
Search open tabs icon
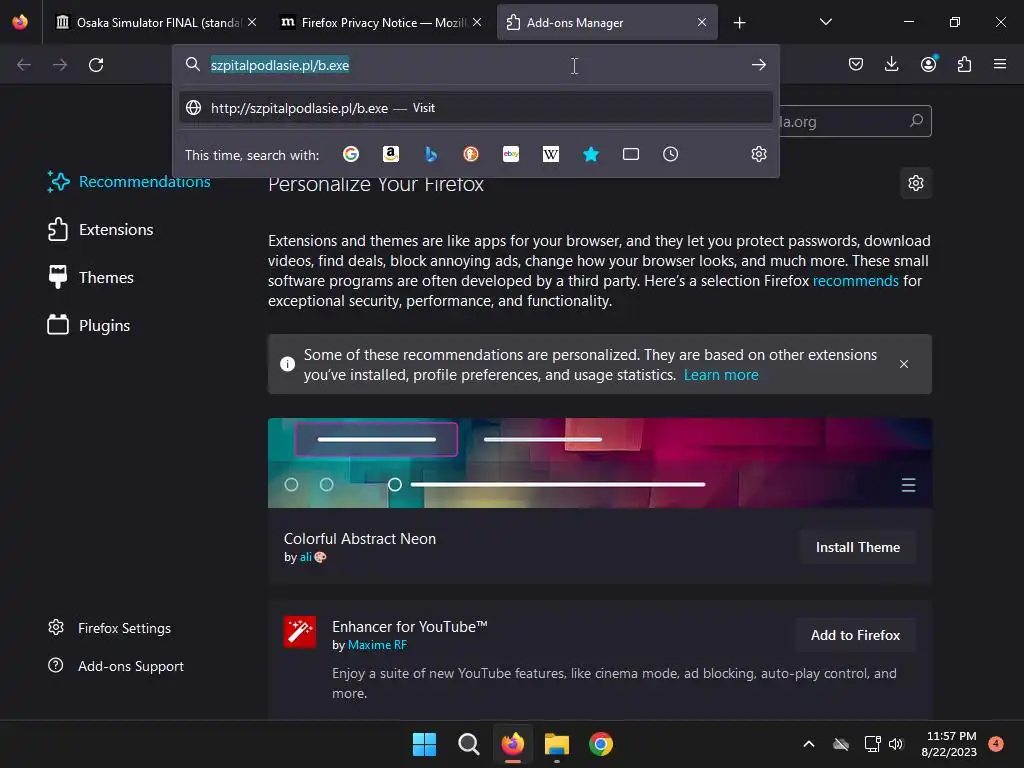coord(631,154)
